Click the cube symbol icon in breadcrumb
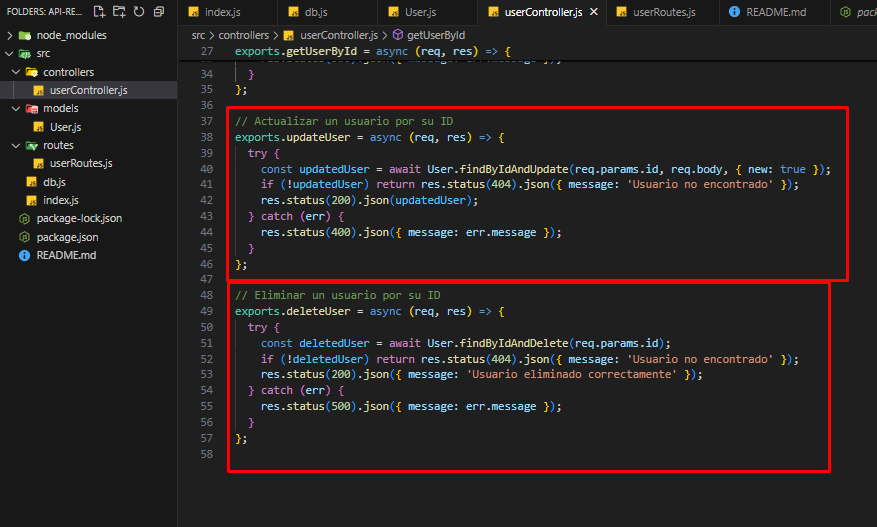The height and width of the screenshot is (527, 877). (398, 35)
